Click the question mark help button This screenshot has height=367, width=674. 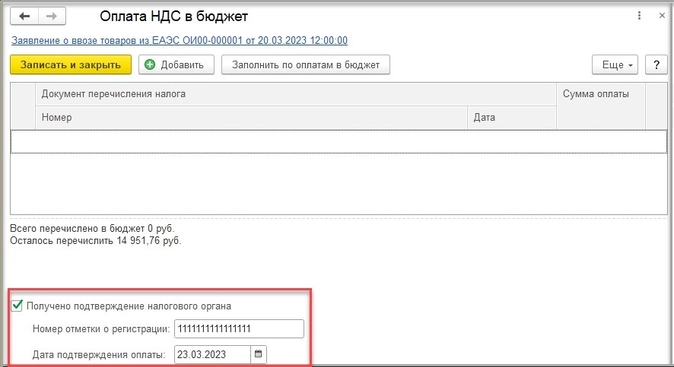coord(656,65)
